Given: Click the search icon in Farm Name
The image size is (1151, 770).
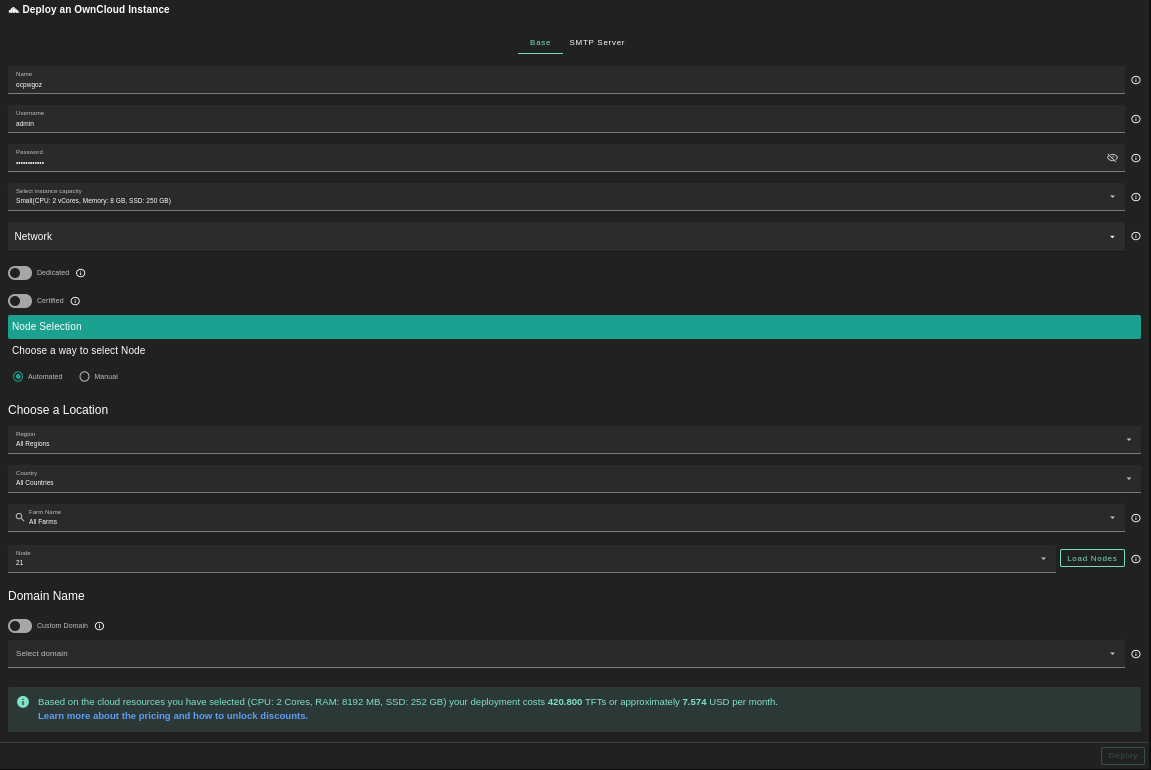Looking at the screenshot, I should (20, 517).
